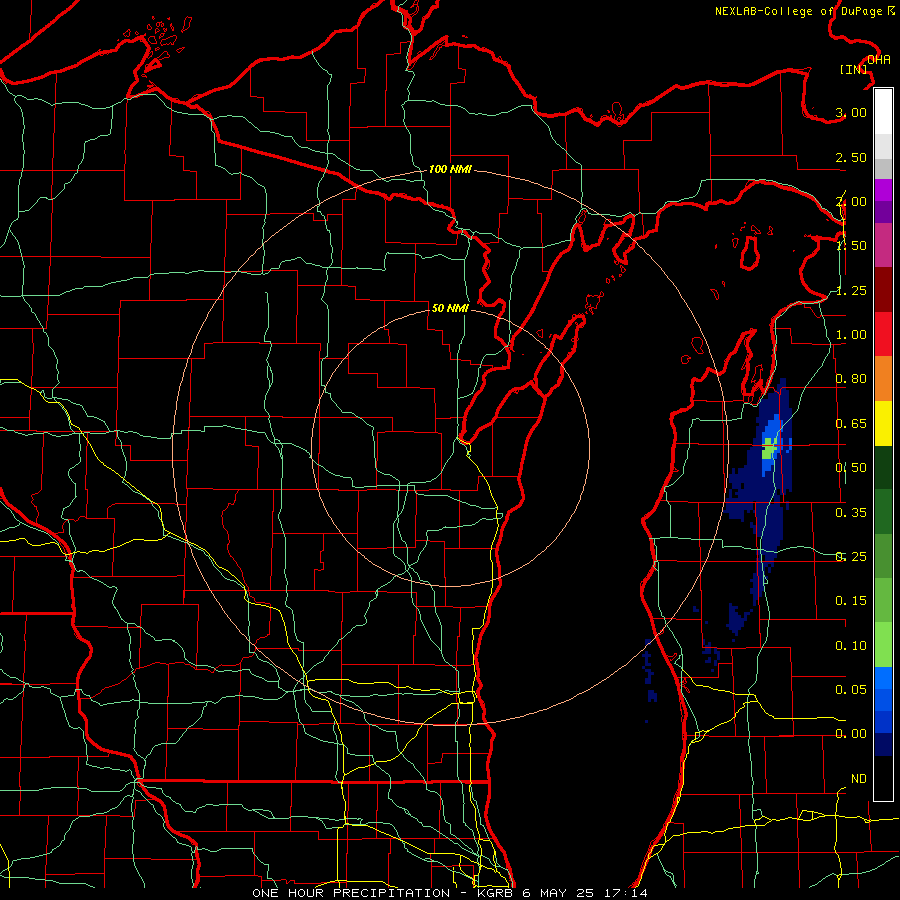Click the 0.65 legend value
900x900 pixels.
pos(851,424)
